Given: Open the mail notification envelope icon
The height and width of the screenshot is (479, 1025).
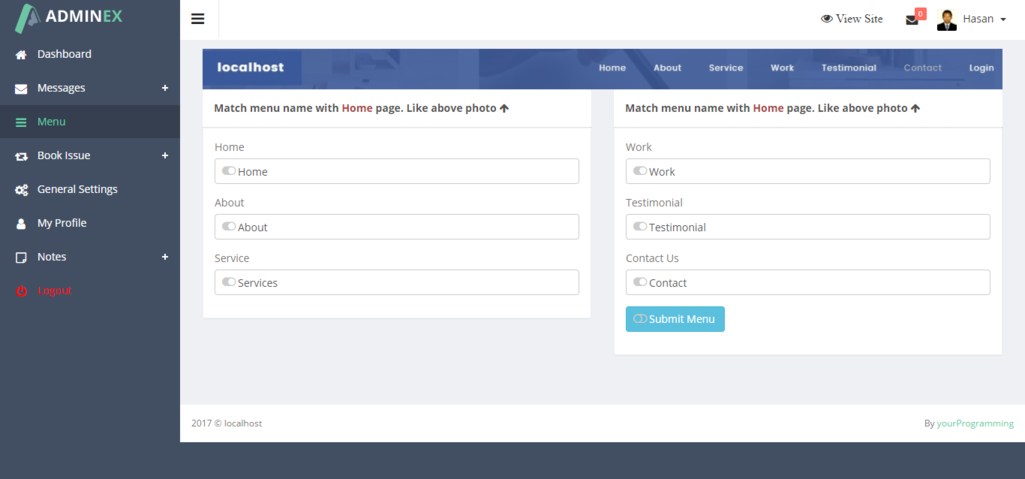Looking at the screenshot, I should [912, 19].
